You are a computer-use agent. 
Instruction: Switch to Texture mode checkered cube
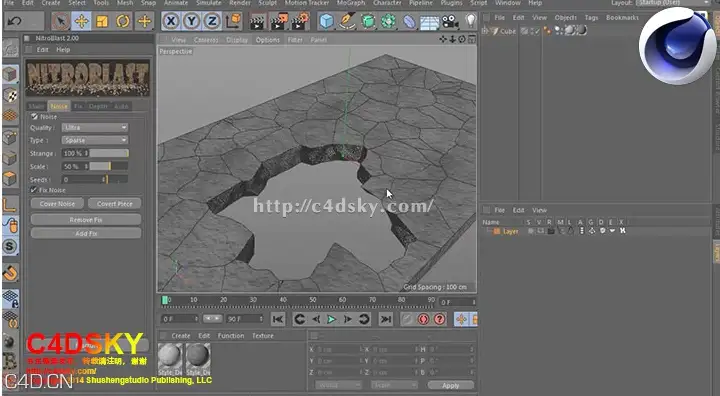pyautogui.click(x=10, y=95)
